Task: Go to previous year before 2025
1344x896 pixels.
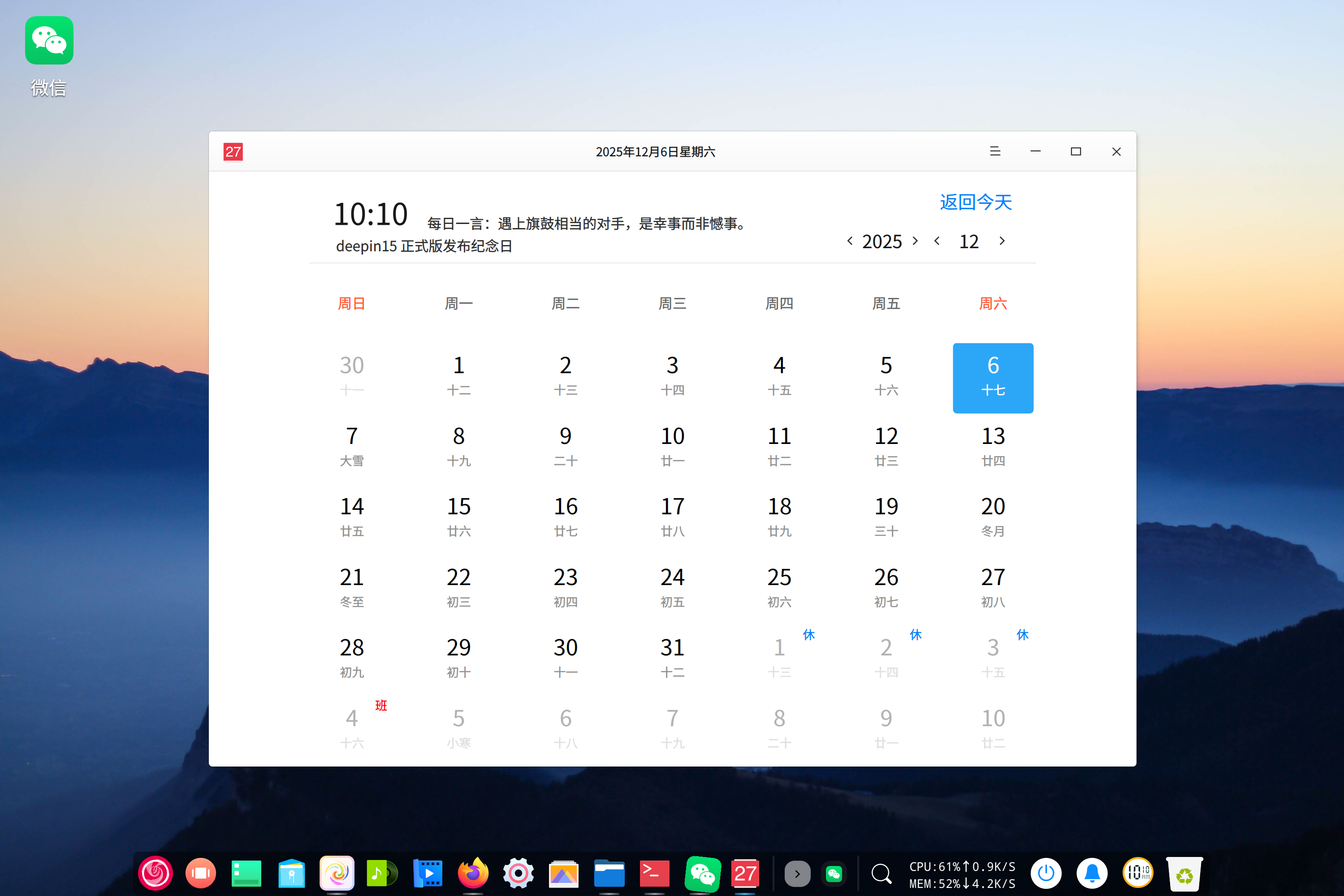Action: [850, 241]
